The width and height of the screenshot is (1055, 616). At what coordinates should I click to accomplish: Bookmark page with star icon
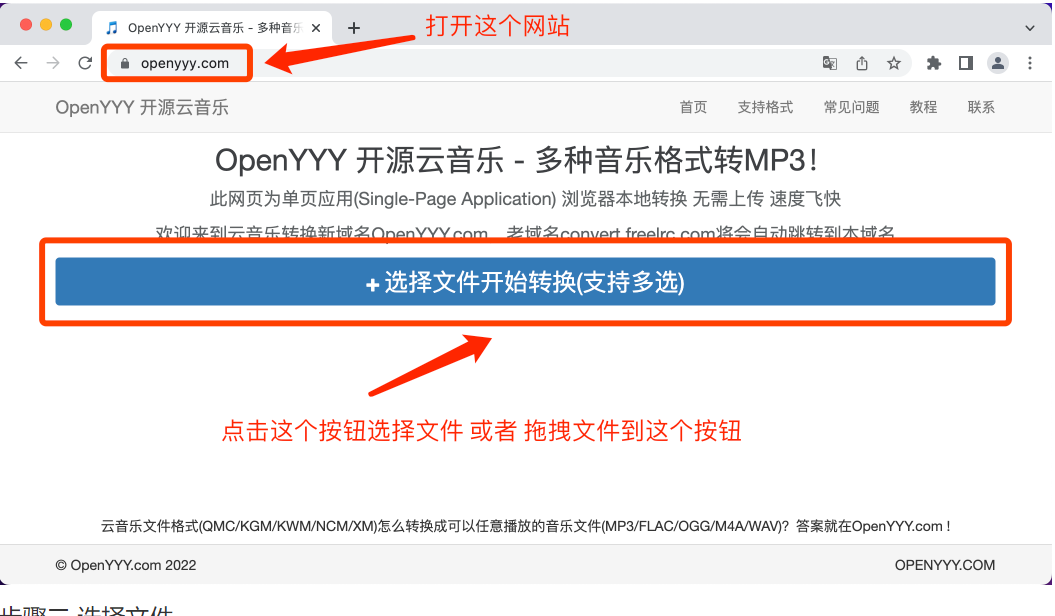(x=894, y=63)
